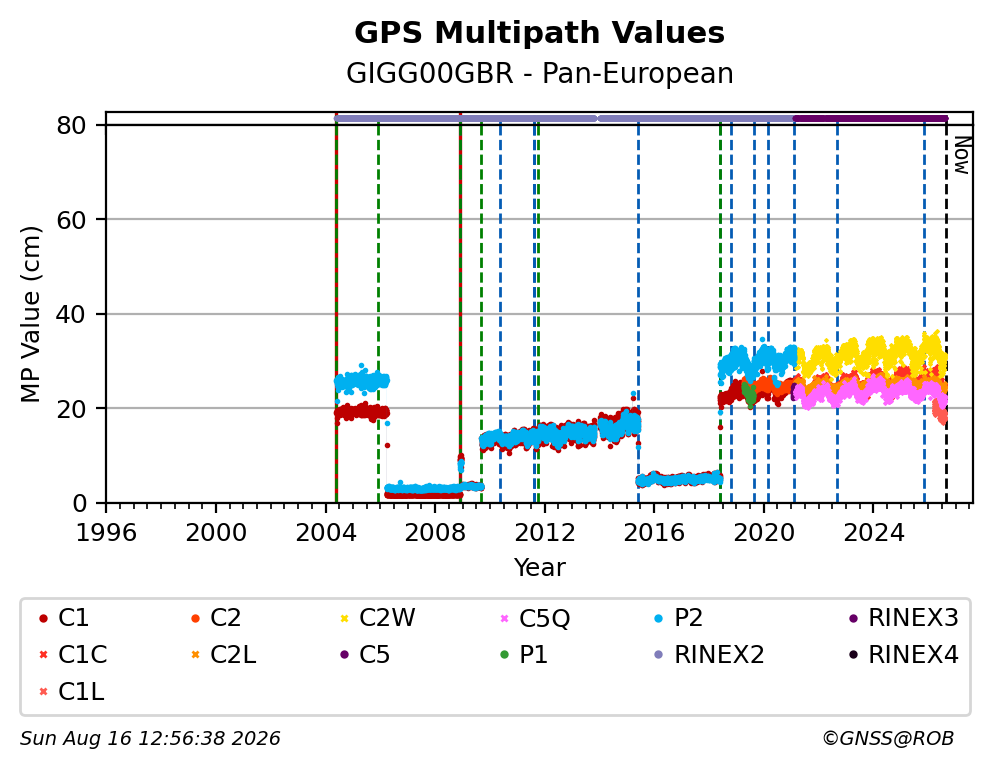Image resolution: width=993 pixels, height=769 pixels.
Task: Select the P1 legend label
Action: pos(533,654)
